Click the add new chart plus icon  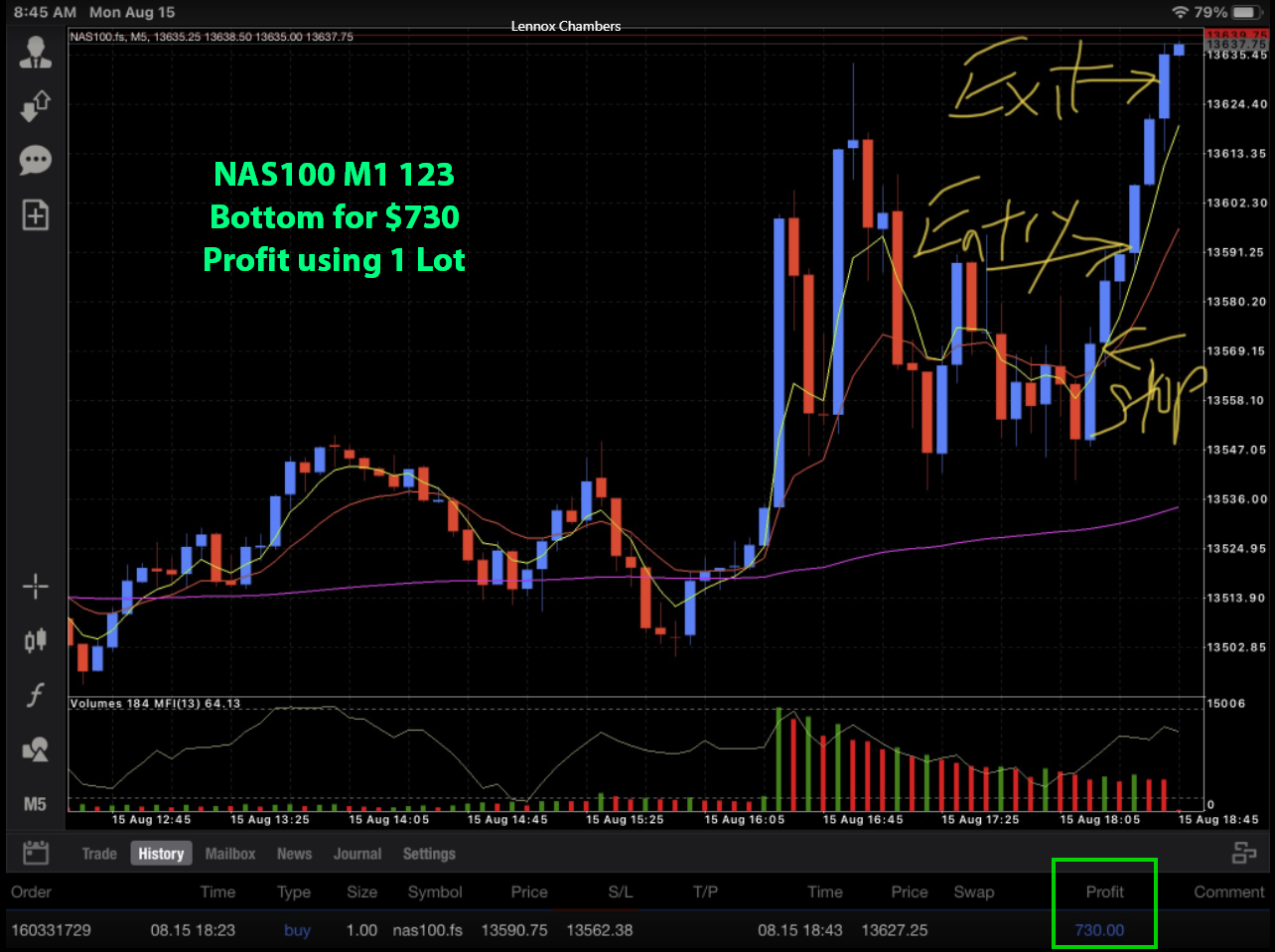pos(35,214)
